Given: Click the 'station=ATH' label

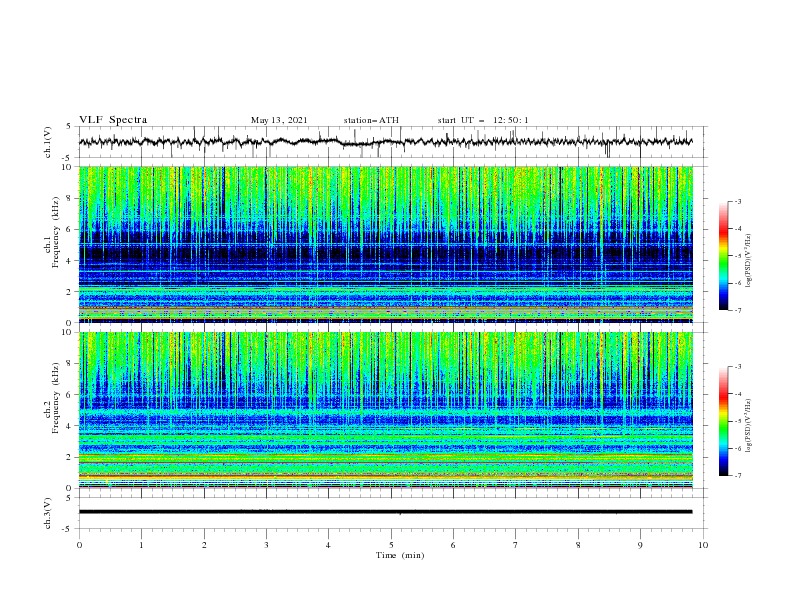Looking at the screenshot, I should tap(371, 120).
